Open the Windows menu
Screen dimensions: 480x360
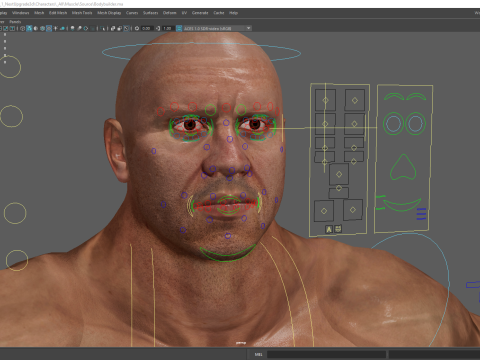20,13
